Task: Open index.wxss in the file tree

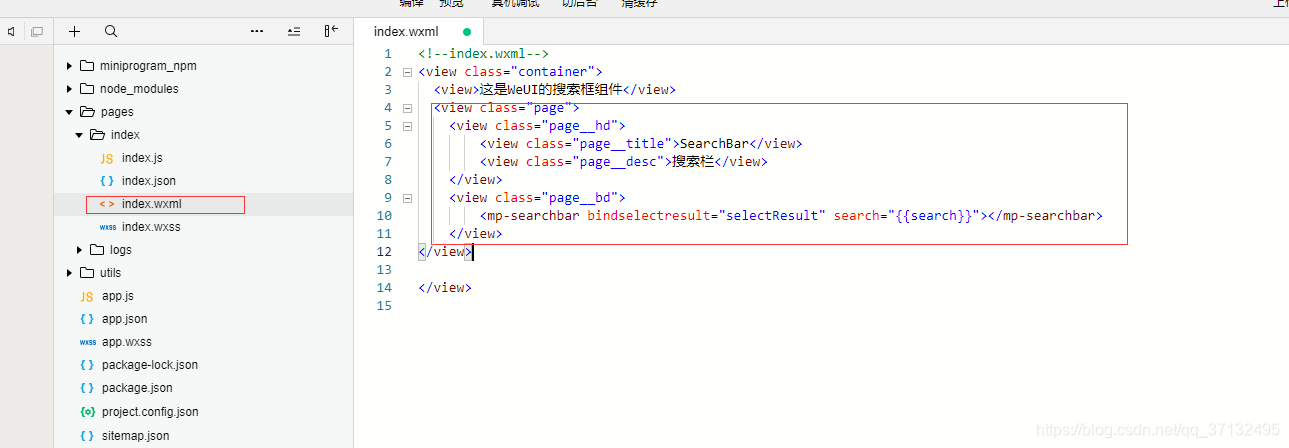Action: pos(151,227)
